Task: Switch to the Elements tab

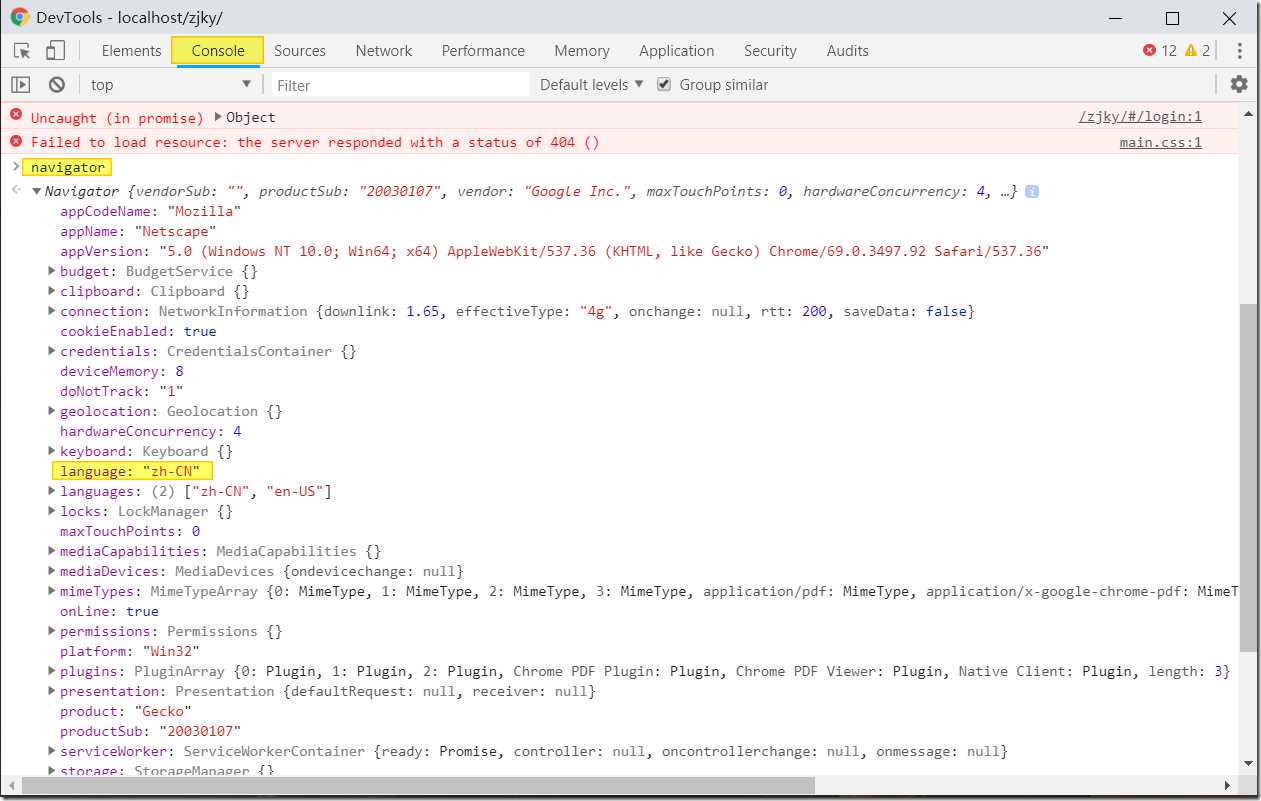Action: pyautogui.click(x=131, y=51)
